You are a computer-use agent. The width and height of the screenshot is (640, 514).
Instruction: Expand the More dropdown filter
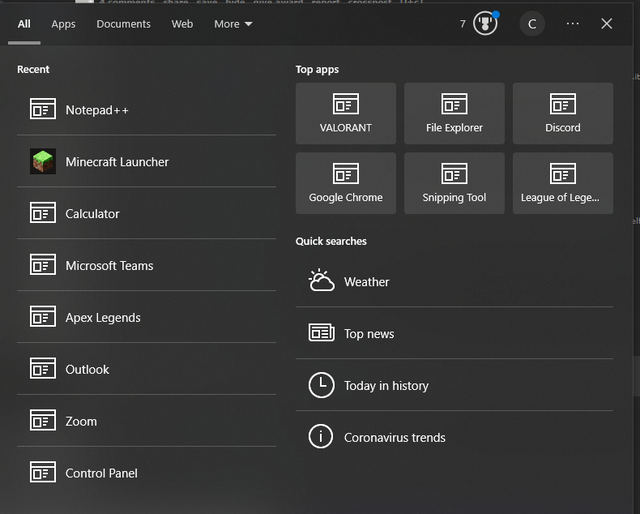pyautogui.click(x=233, y=24)
